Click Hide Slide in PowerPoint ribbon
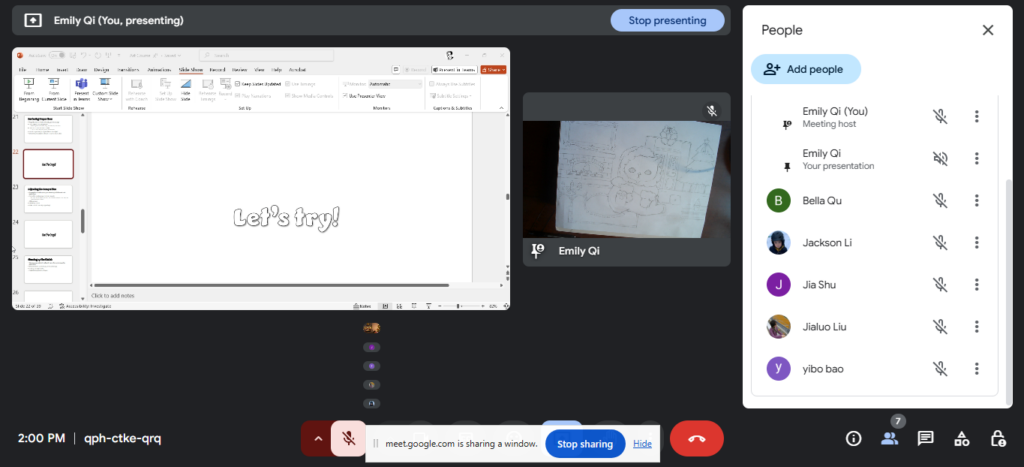Viewport: 1024px width, 467px height. tap(185, 89)
